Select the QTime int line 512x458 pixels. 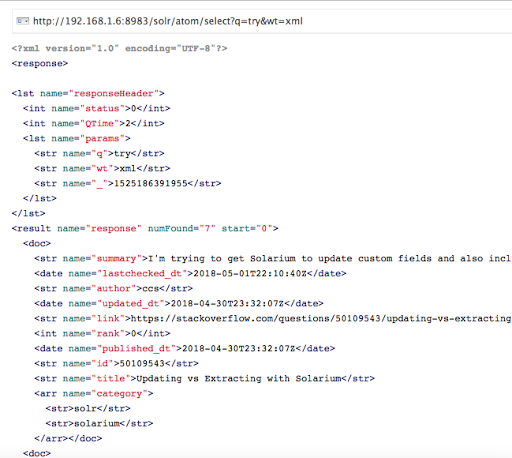94,124
